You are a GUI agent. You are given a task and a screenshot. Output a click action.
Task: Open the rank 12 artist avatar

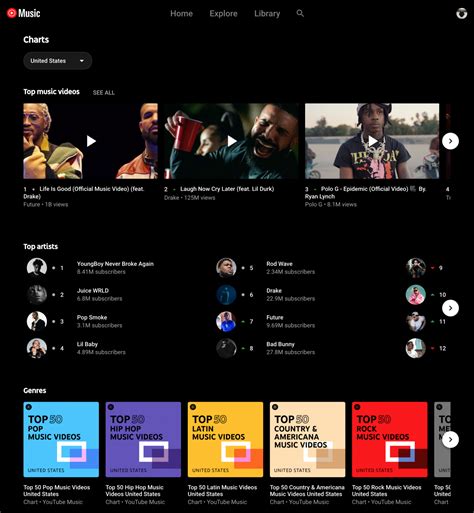(x=416, y=348)
